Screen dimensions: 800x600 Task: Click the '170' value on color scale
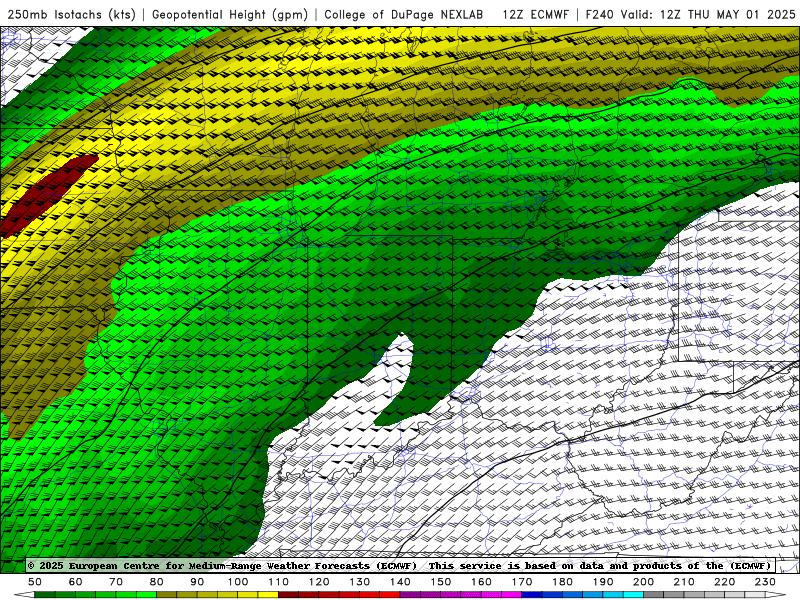521,582
